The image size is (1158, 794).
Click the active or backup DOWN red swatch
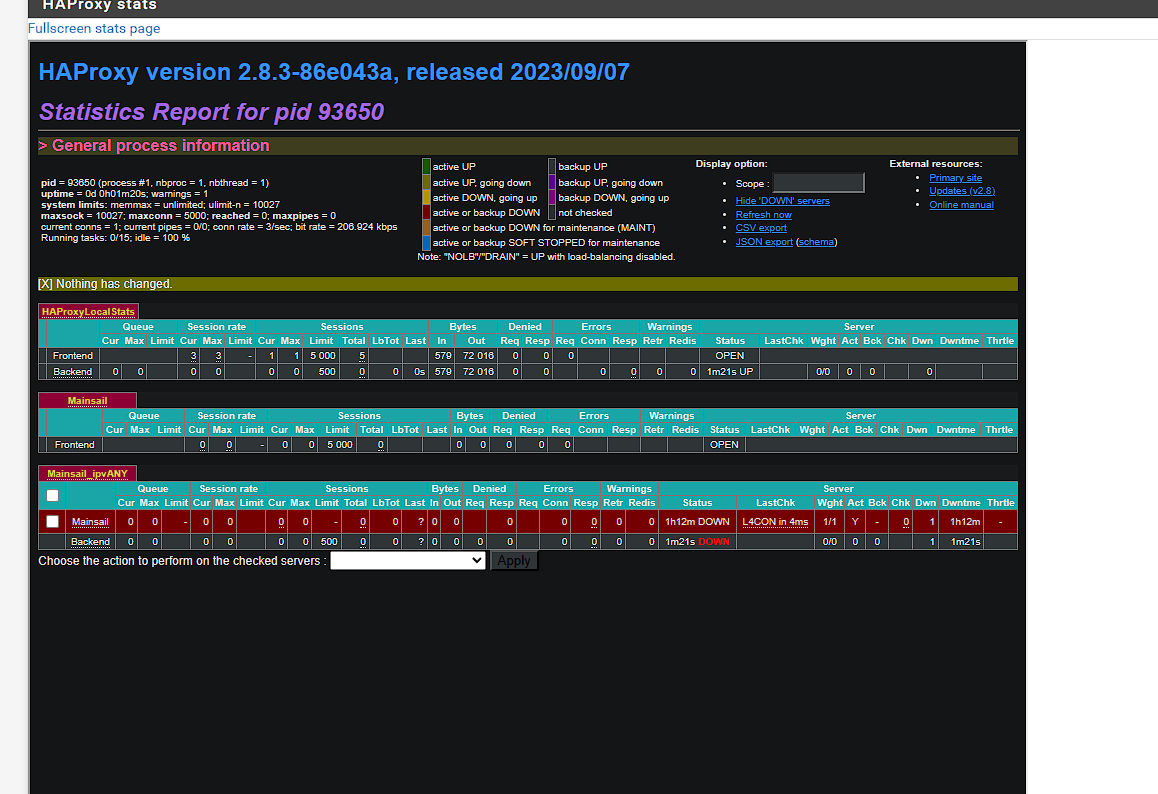click(x=426, y=213)
